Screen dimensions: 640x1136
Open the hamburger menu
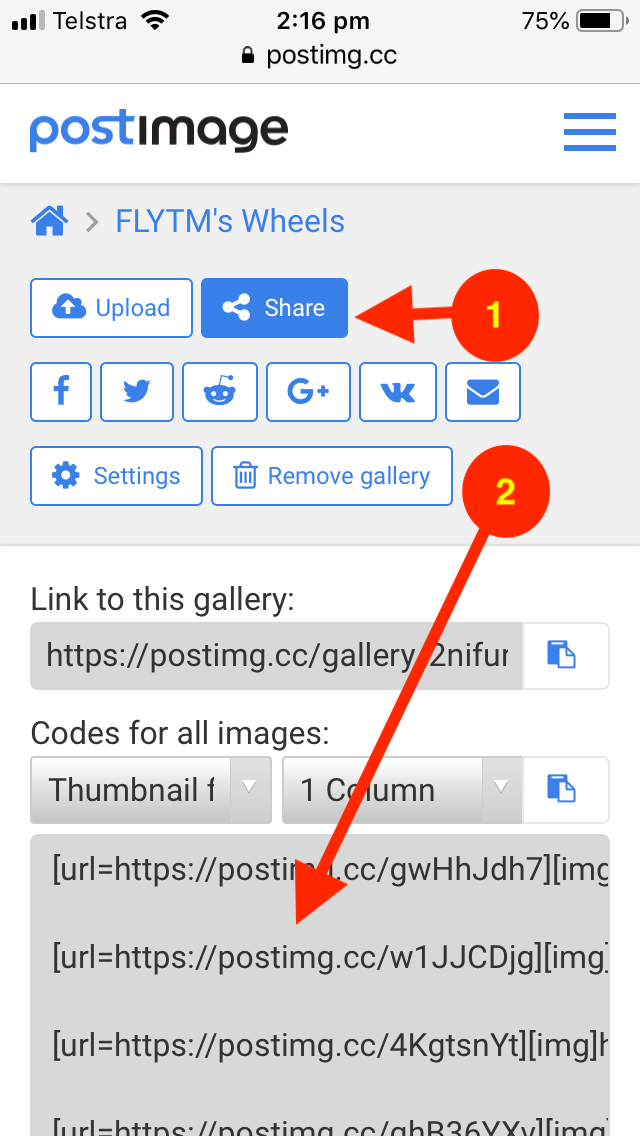(589, 132)
